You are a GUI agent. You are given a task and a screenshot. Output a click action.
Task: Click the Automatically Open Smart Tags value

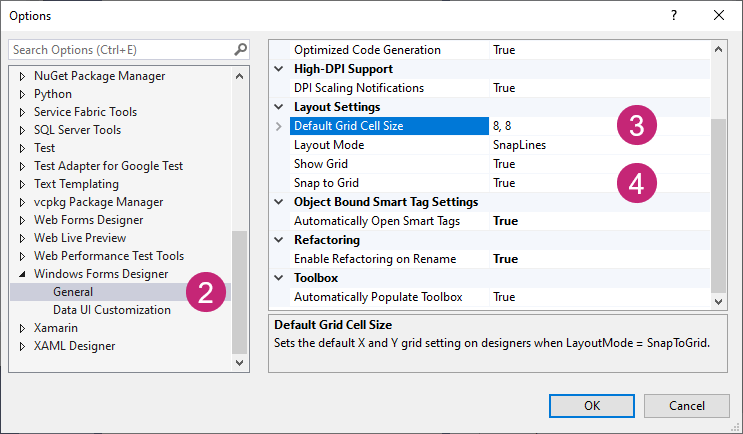(505, 221)
